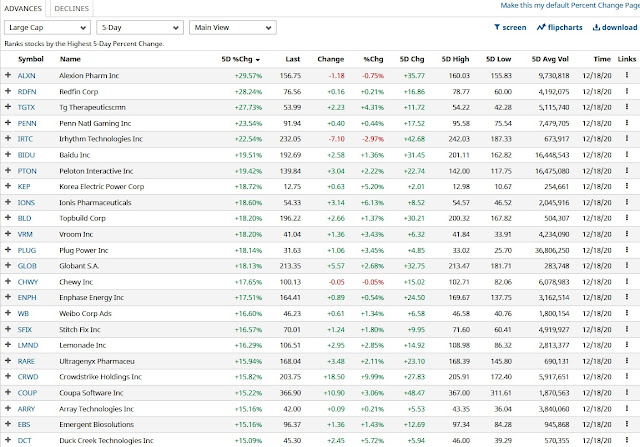Click the download link
640x447 pixels.
615,27
